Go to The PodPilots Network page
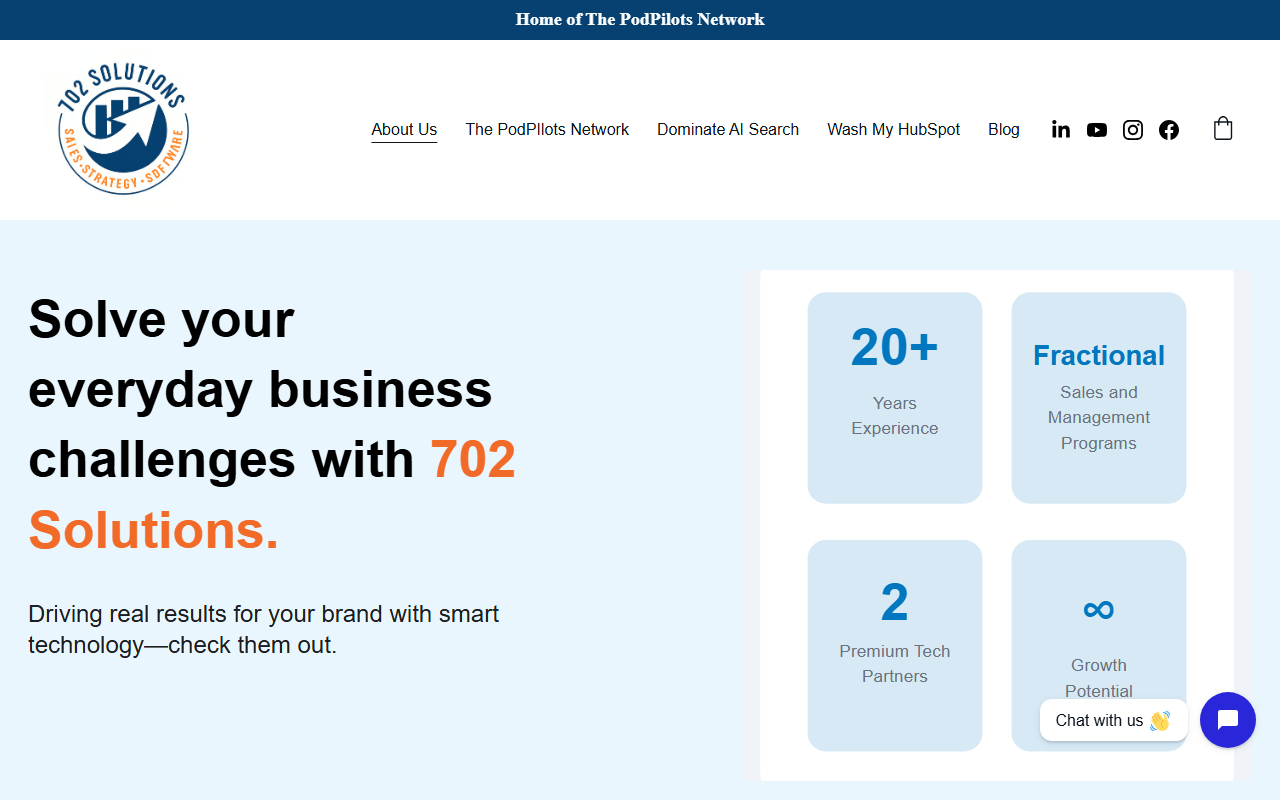Image resolution: width=1280 pixels, height=800 pixels. 547,129
